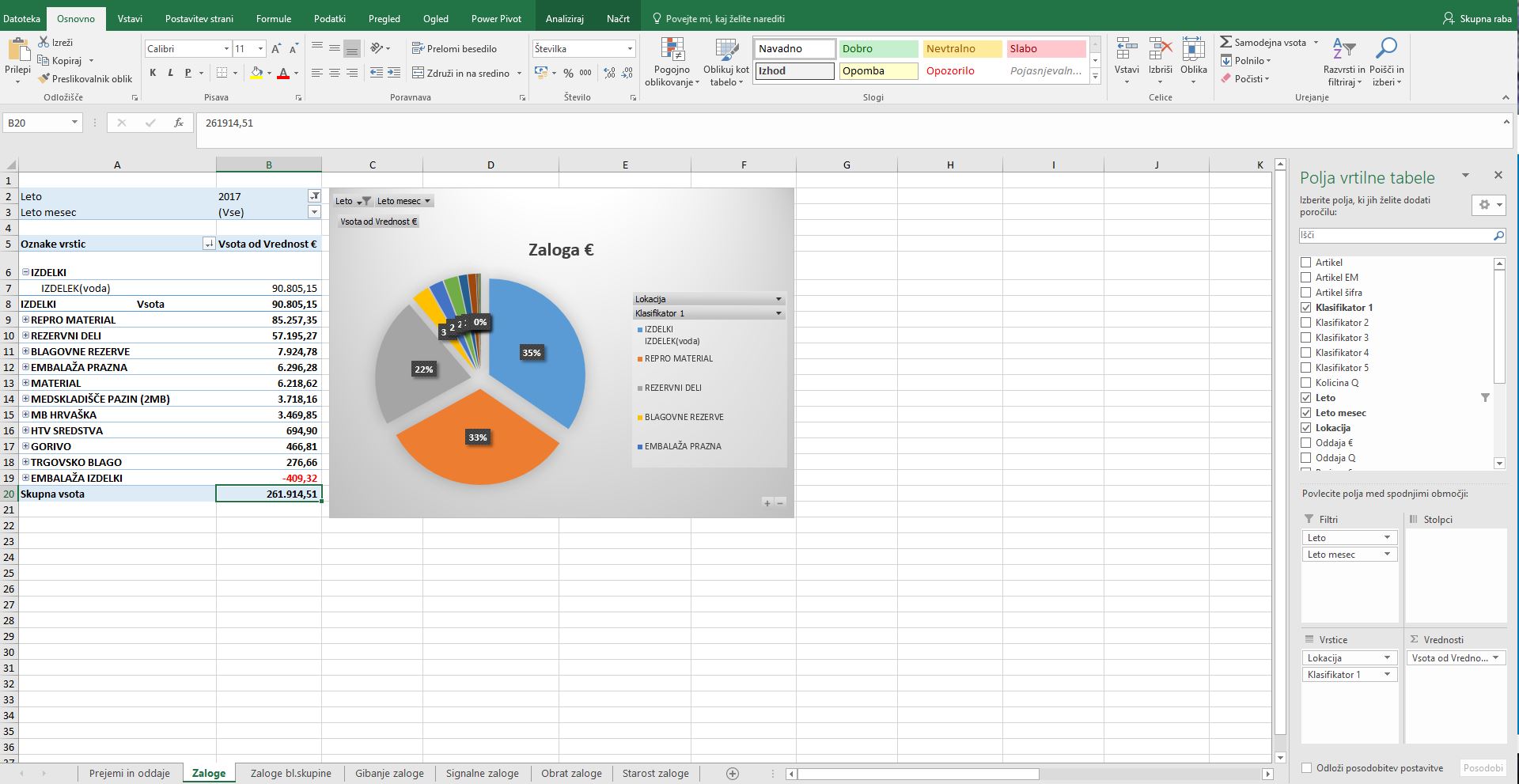
Task: Click the Oblikuj kot tabelo icon
Action: tap(726, 62)
